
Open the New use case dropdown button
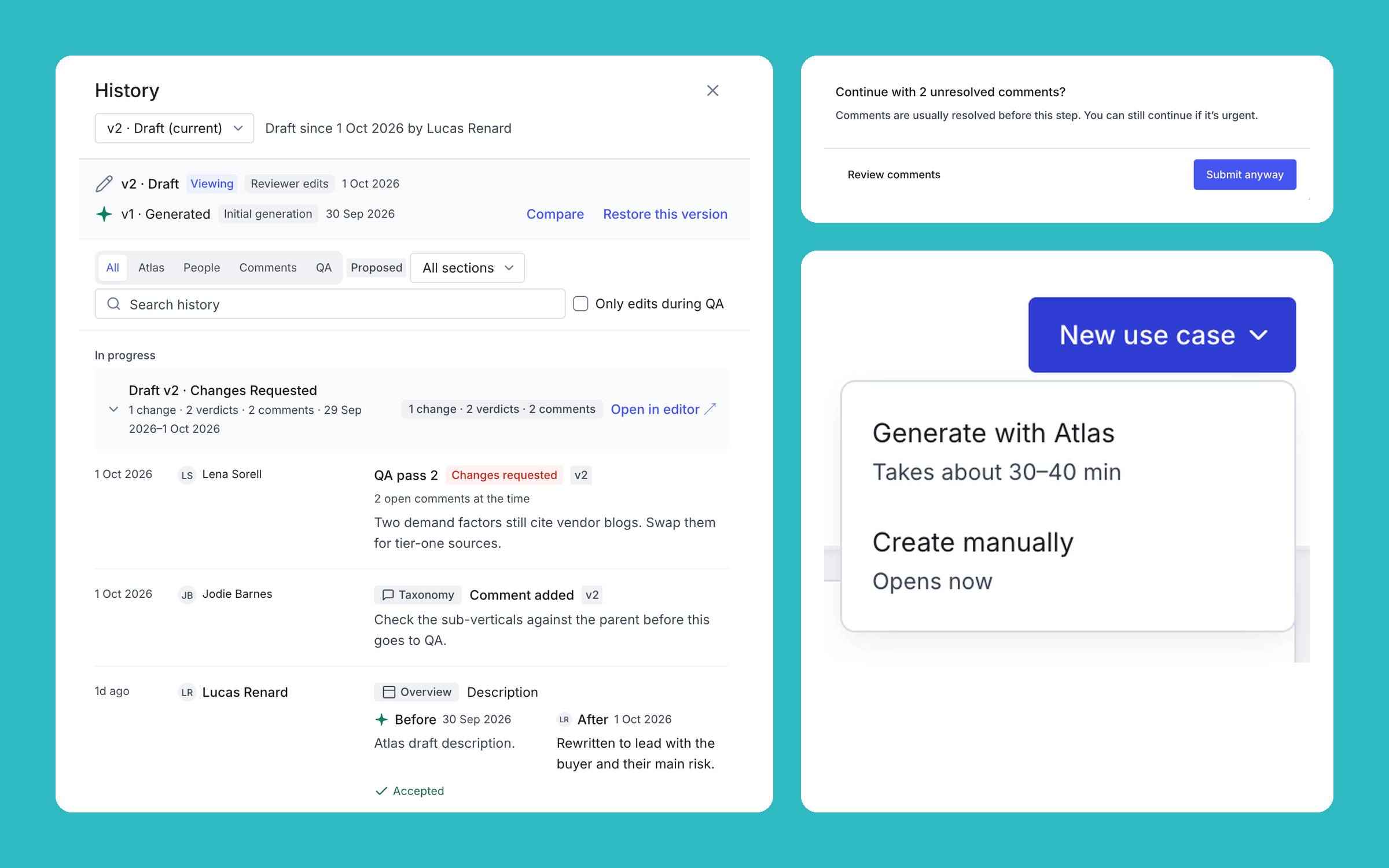(x=1162, y=335)
